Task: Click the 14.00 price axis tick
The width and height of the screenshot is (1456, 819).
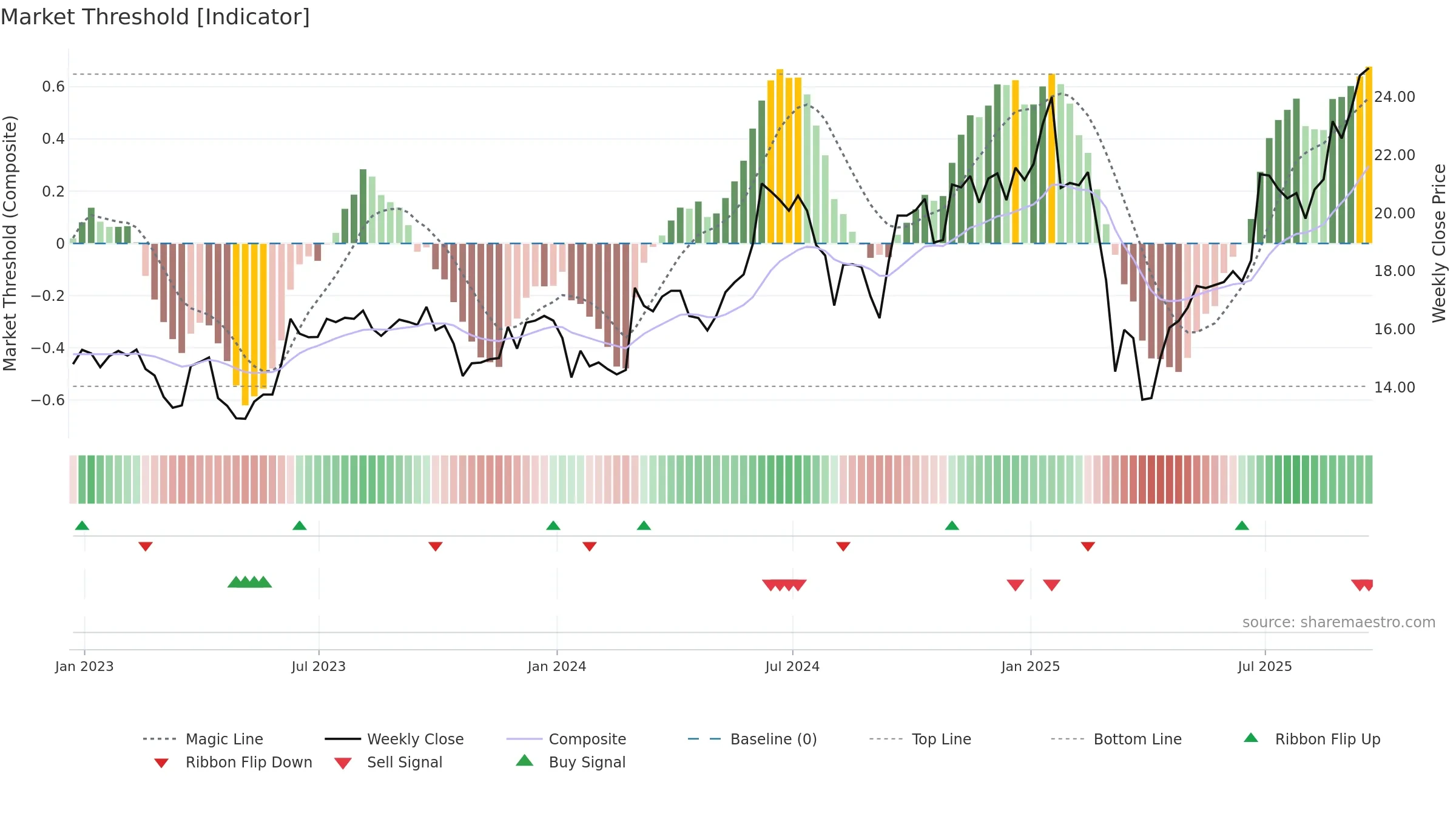Action: pos(1395,387)
